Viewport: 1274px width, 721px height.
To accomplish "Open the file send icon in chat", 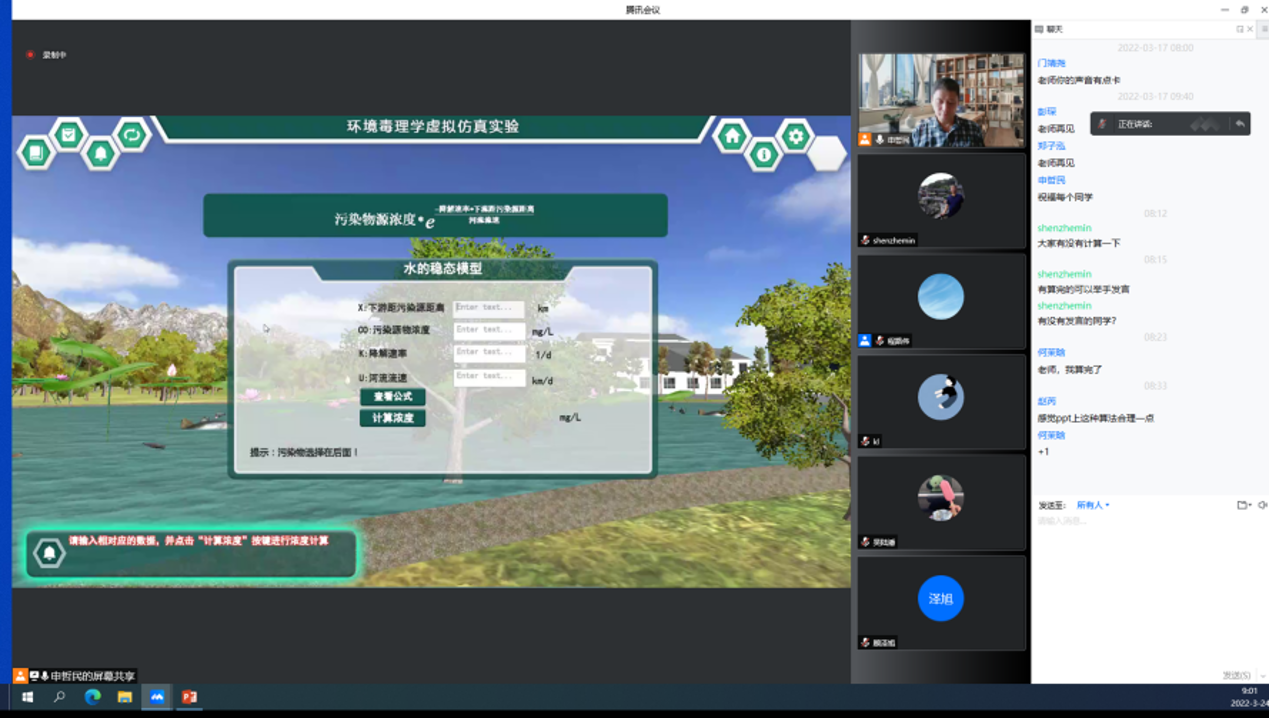I will pyautogui.click(x=1242, y=505).
